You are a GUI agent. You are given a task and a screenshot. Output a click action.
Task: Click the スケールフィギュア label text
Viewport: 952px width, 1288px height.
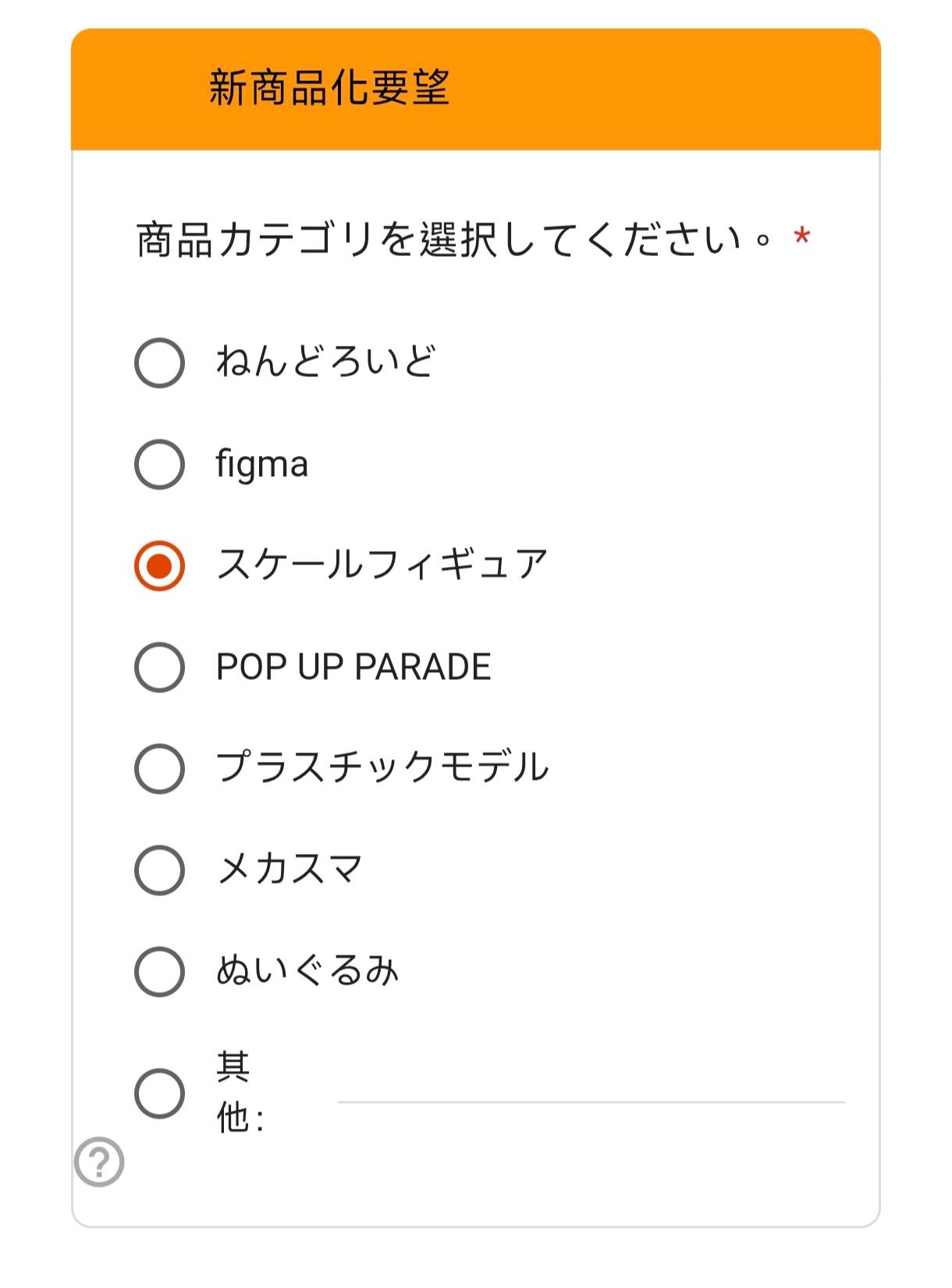point(382,564)
